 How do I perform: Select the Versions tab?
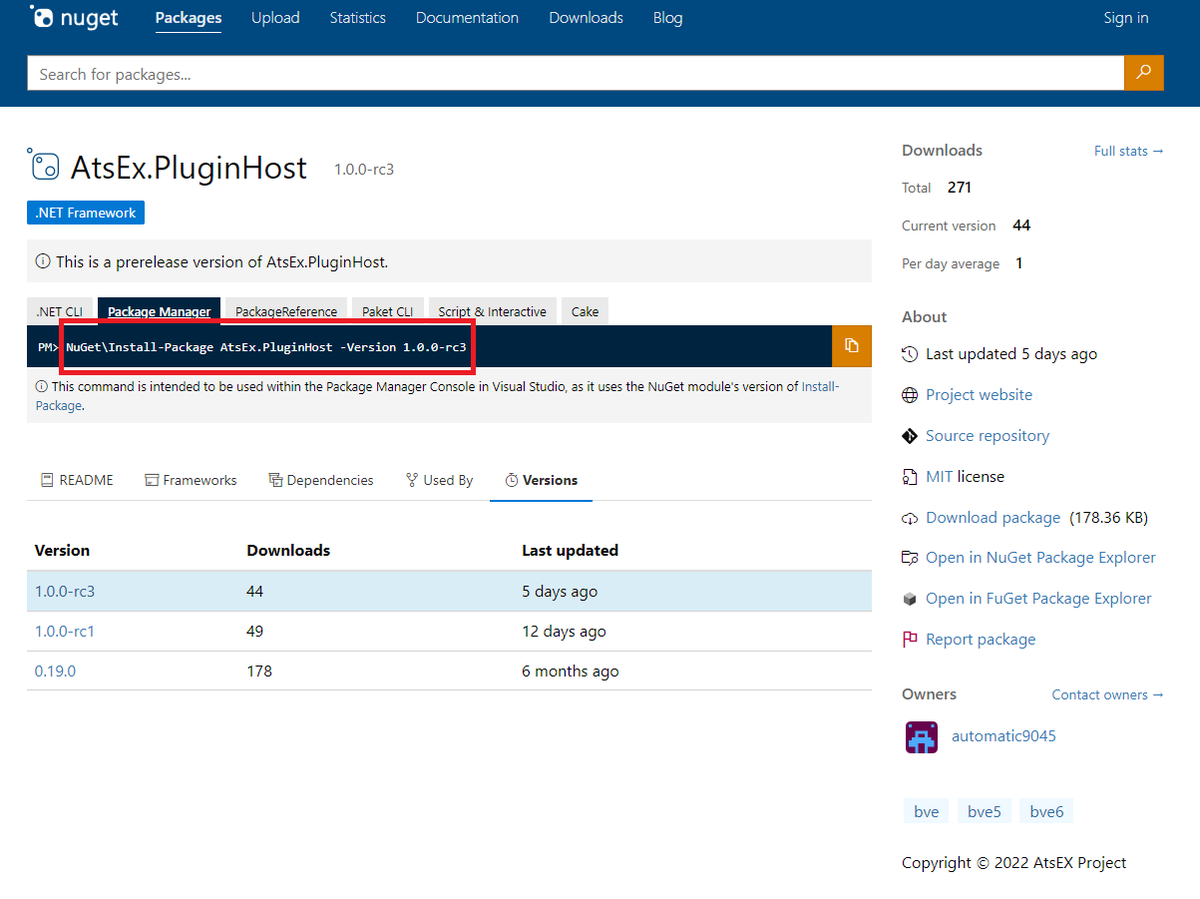point(541,480)
